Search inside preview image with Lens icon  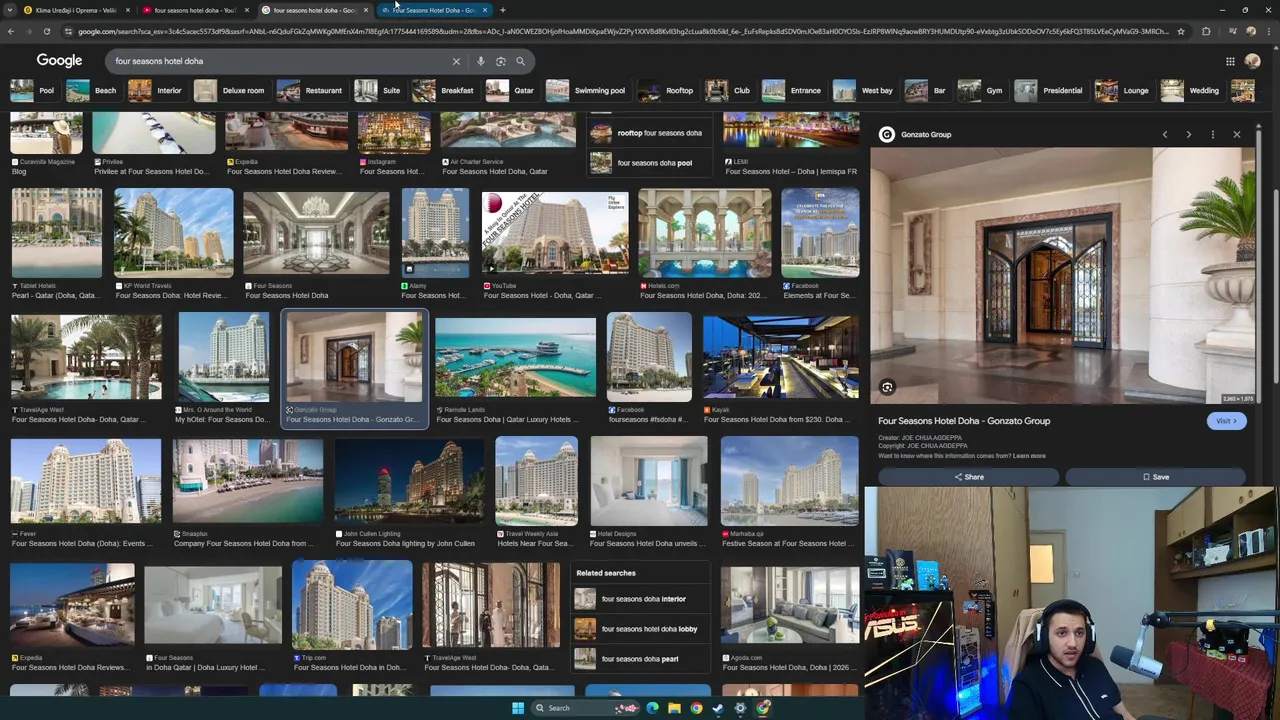tap(887, 387)
